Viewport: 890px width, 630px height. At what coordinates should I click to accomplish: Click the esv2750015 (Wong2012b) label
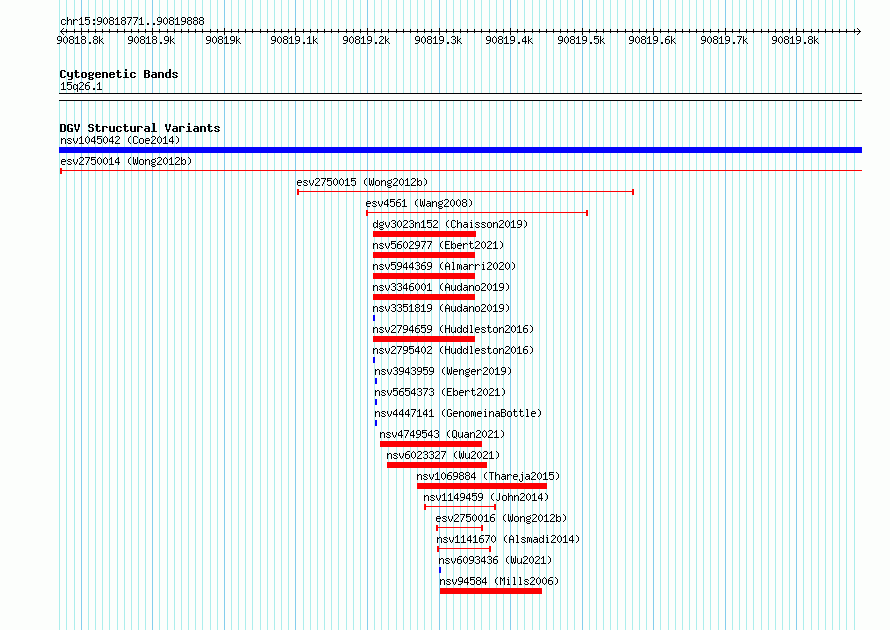362,182
